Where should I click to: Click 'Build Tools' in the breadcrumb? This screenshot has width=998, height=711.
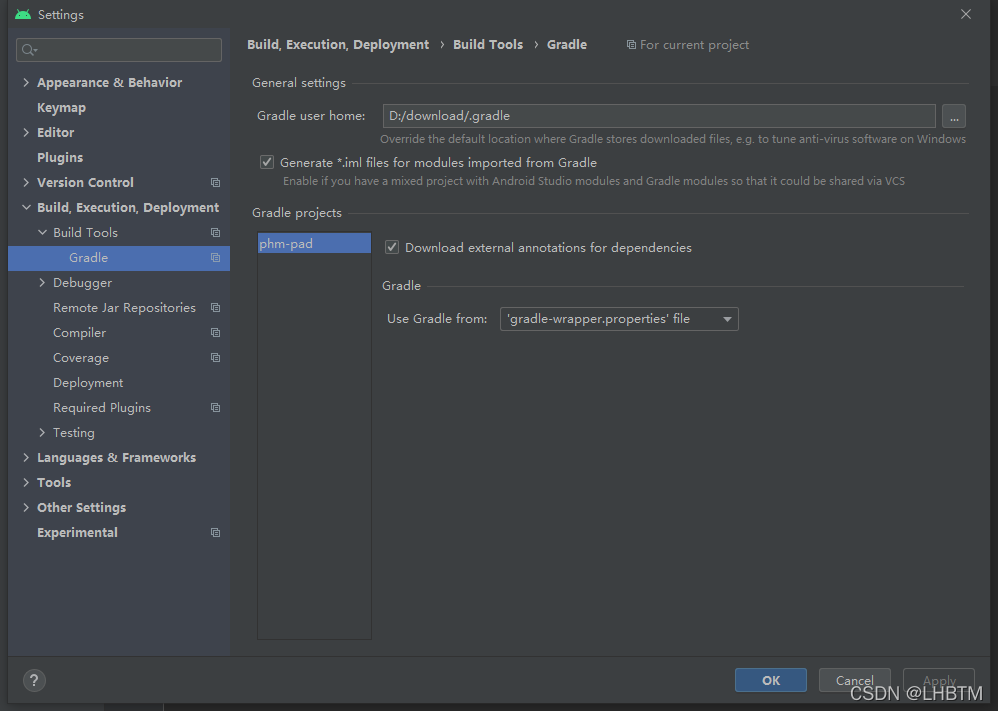(x=488, y=45)
